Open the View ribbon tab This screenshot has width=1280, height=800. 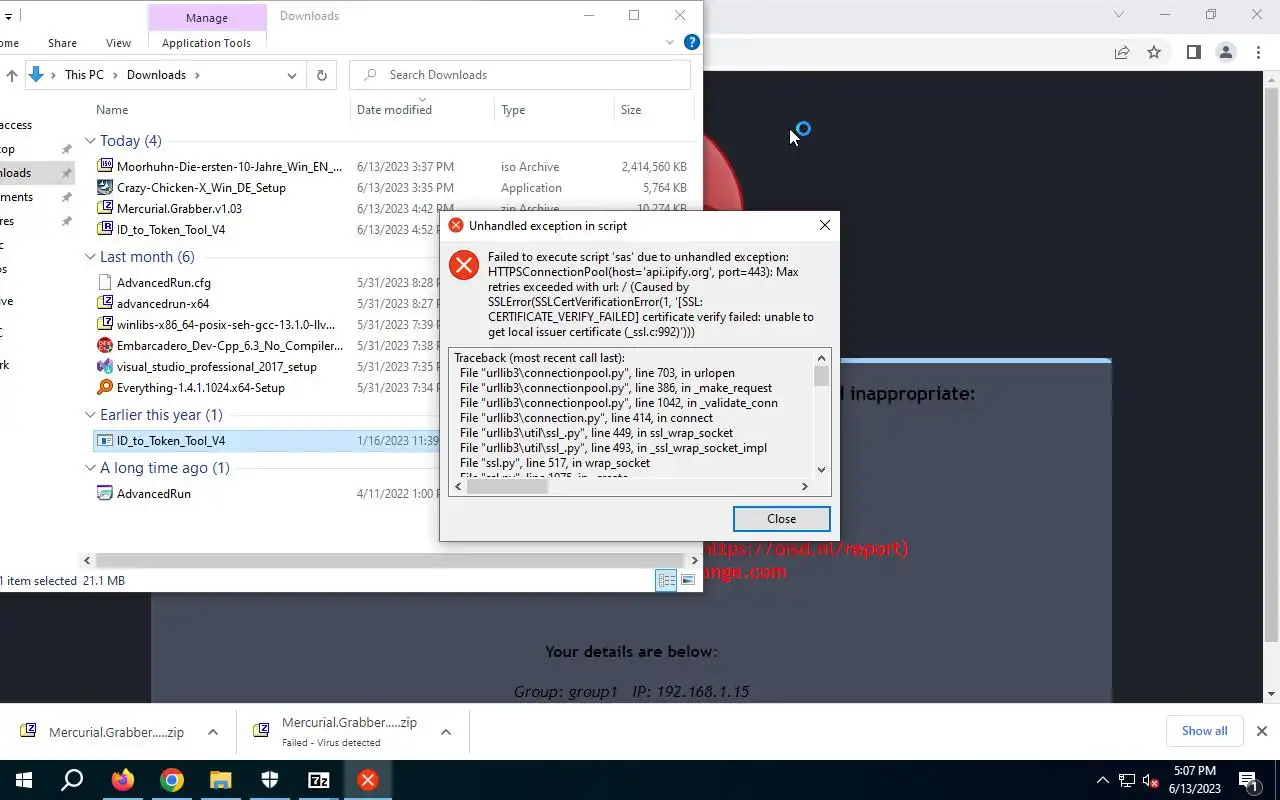click(x=118, y=43)
